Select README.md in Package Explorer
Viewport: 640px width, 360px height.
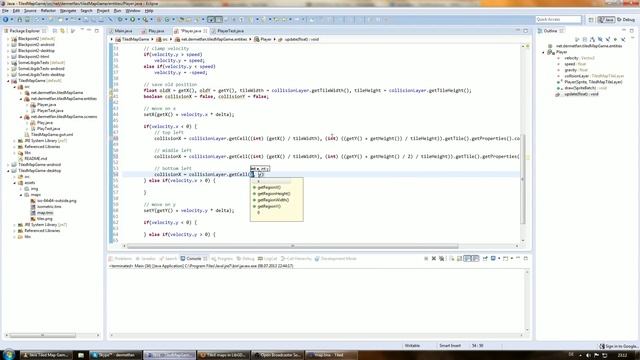click(36, 158)
